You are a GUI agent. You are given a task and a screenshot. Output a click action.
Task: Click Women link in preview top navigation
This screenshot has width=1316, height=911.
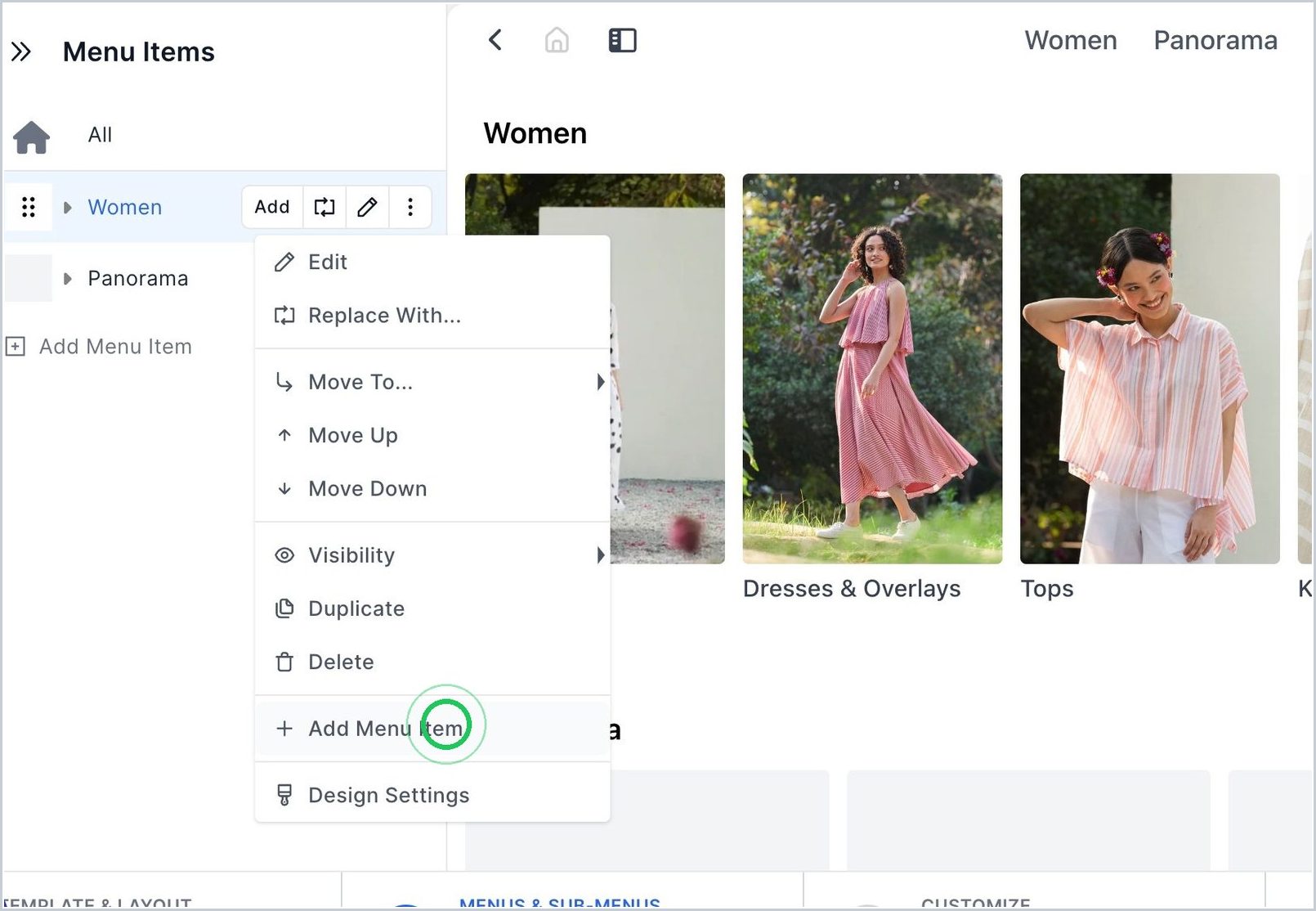coord(1071,40)
